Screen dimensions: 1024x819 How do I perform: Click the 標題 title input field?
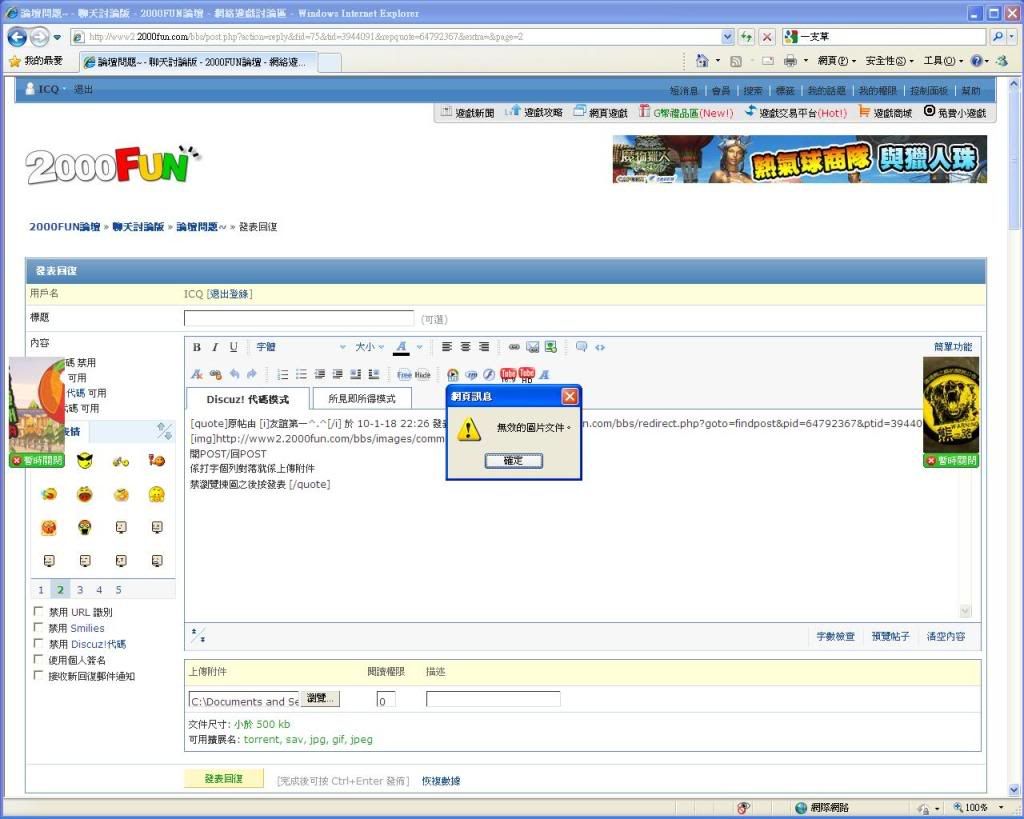pyautogui.click(x=298, y=318)
